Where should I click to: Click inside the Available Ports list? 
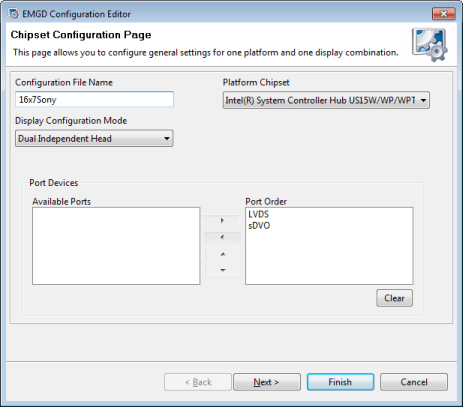116,246
